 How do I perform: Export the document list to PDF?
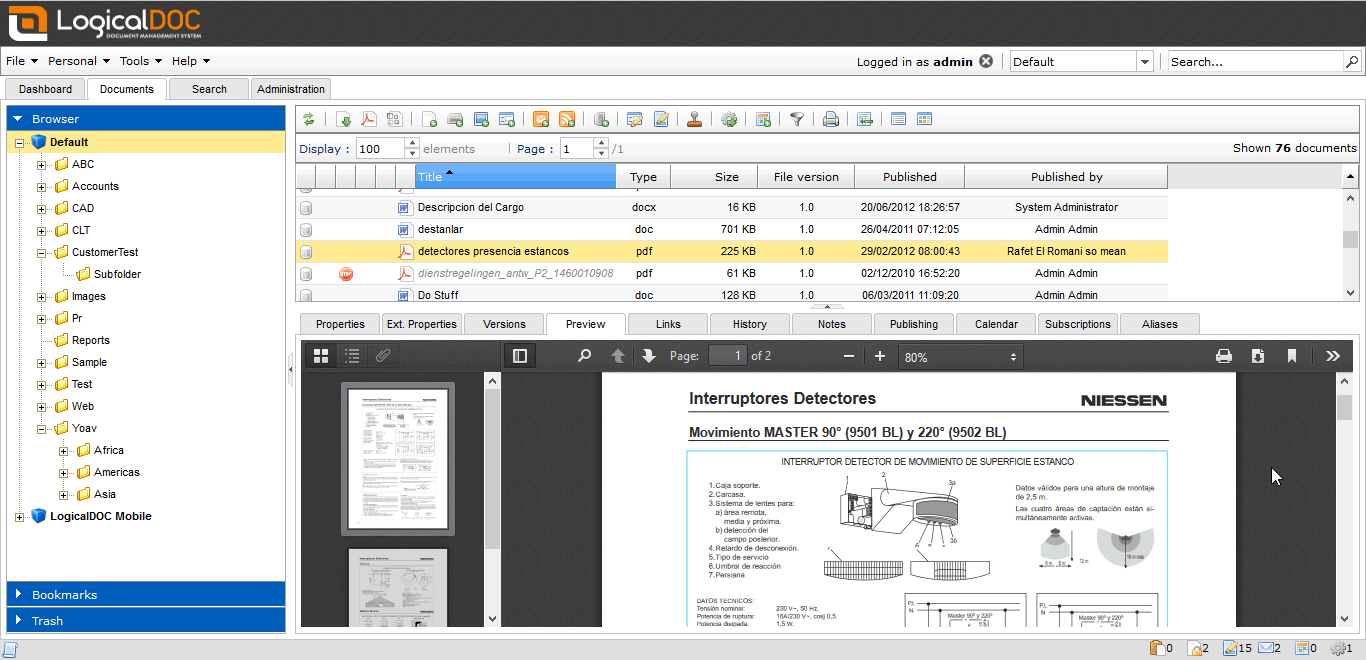click(369, 119)
